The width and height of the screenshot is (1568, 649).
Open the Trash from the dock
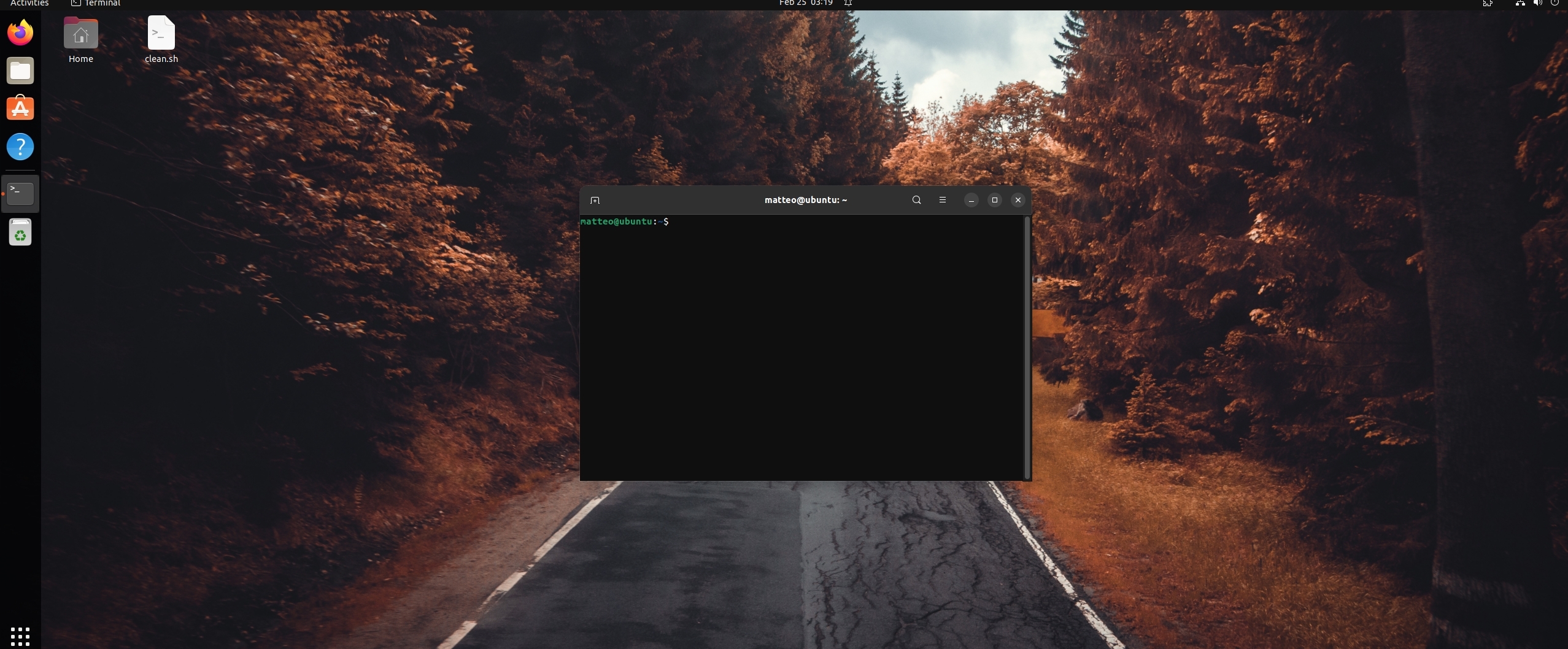tap(20, 232)
